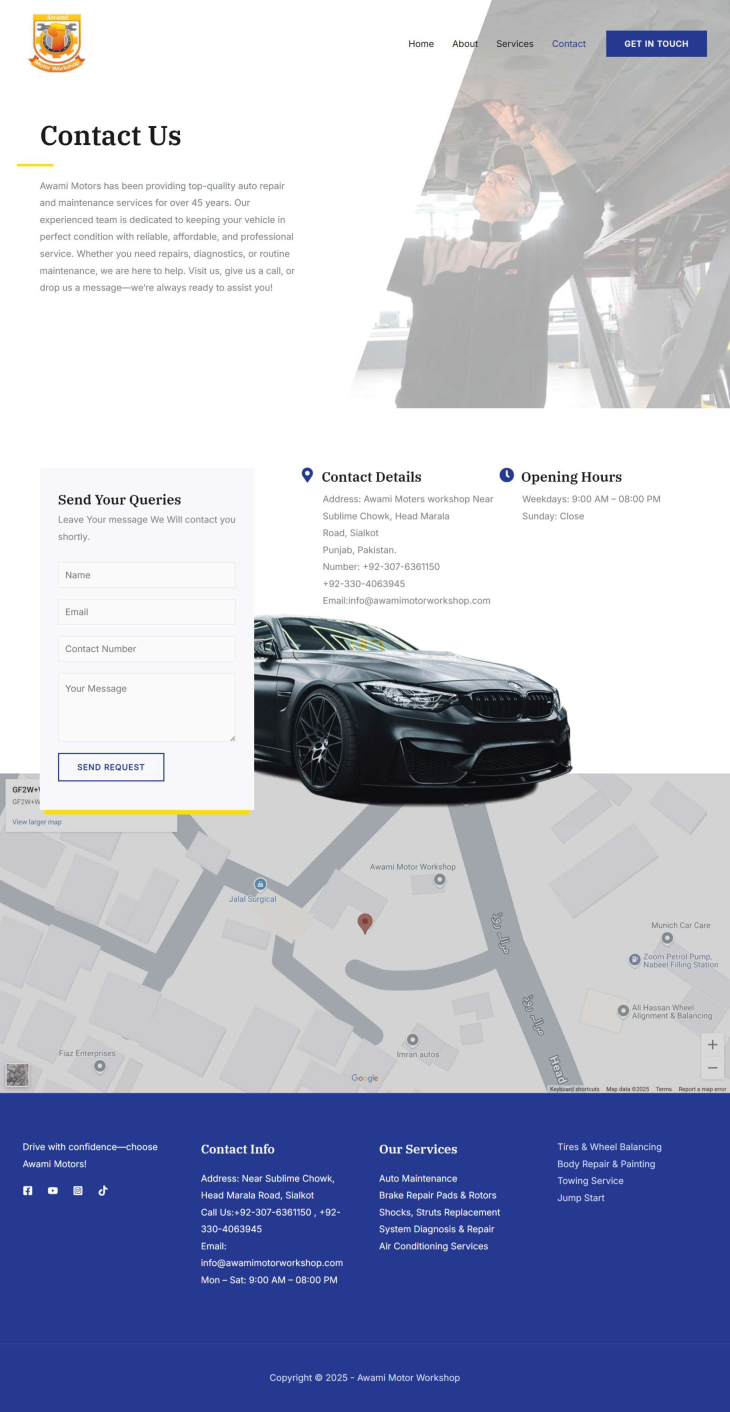730x1412 pixels.
Task: Click the map pin icon beside Contact Details
Action: pos(307,475)
